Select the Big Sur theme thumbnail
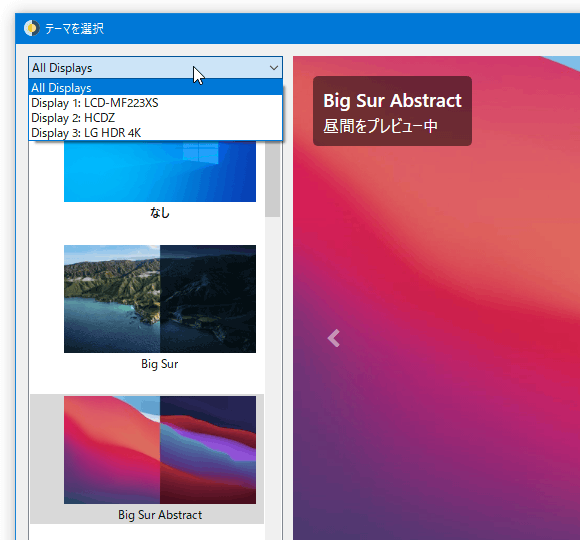The width and height of the screenshot is (580, 540). (x=160, y=299)
